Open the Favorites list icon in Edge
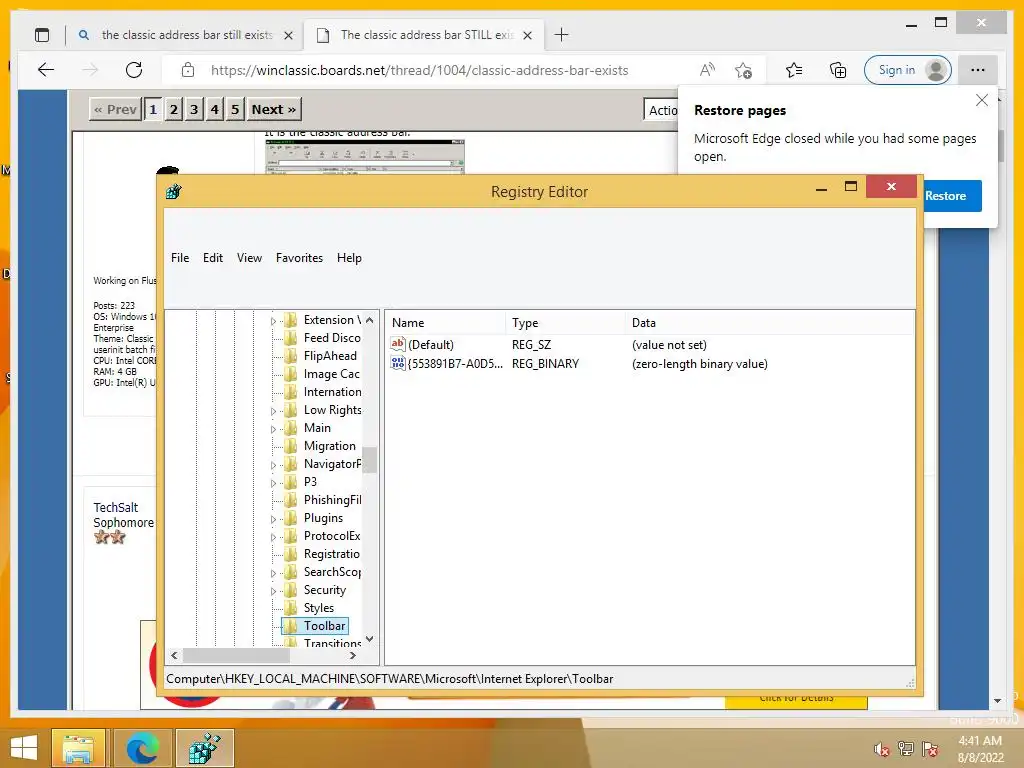The height and width of the screenshot is (768, 1024). (x=794, y=70)
